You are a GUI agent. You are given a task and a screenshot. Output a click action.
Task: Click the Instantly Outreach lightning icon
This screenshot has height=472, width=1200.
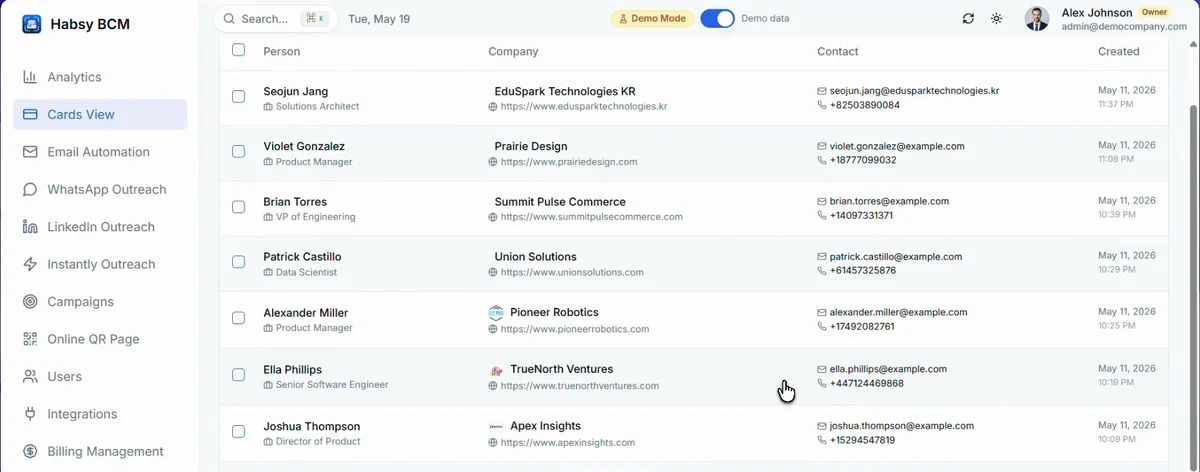click(30, 265)
